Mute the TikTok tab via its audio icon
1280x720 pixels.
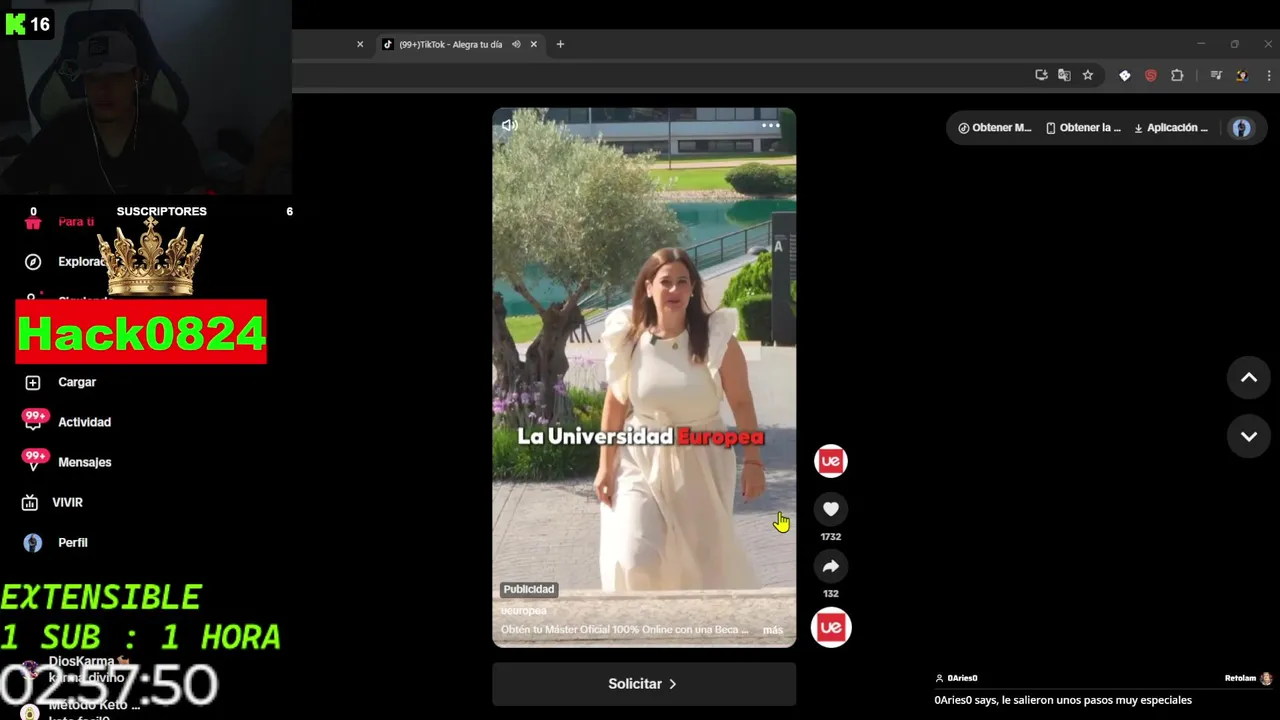516,44
